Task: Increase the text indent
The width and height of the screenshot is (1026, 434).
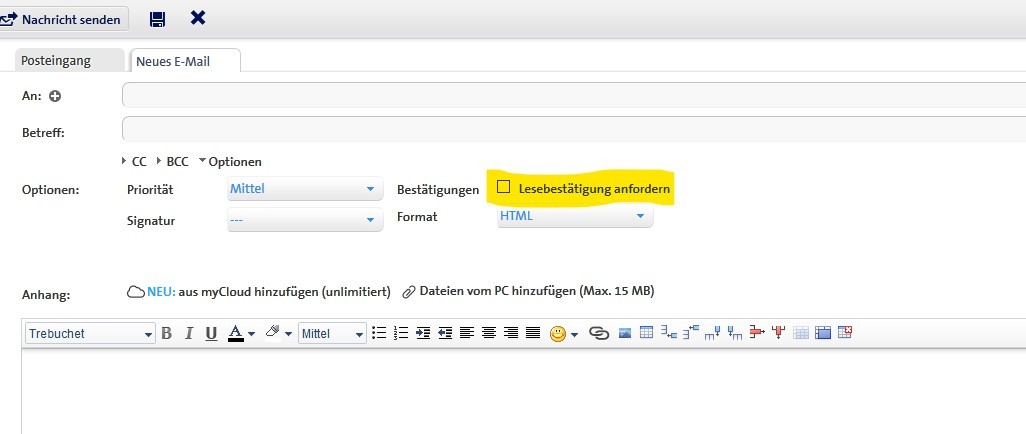Action: pos(423,333)
